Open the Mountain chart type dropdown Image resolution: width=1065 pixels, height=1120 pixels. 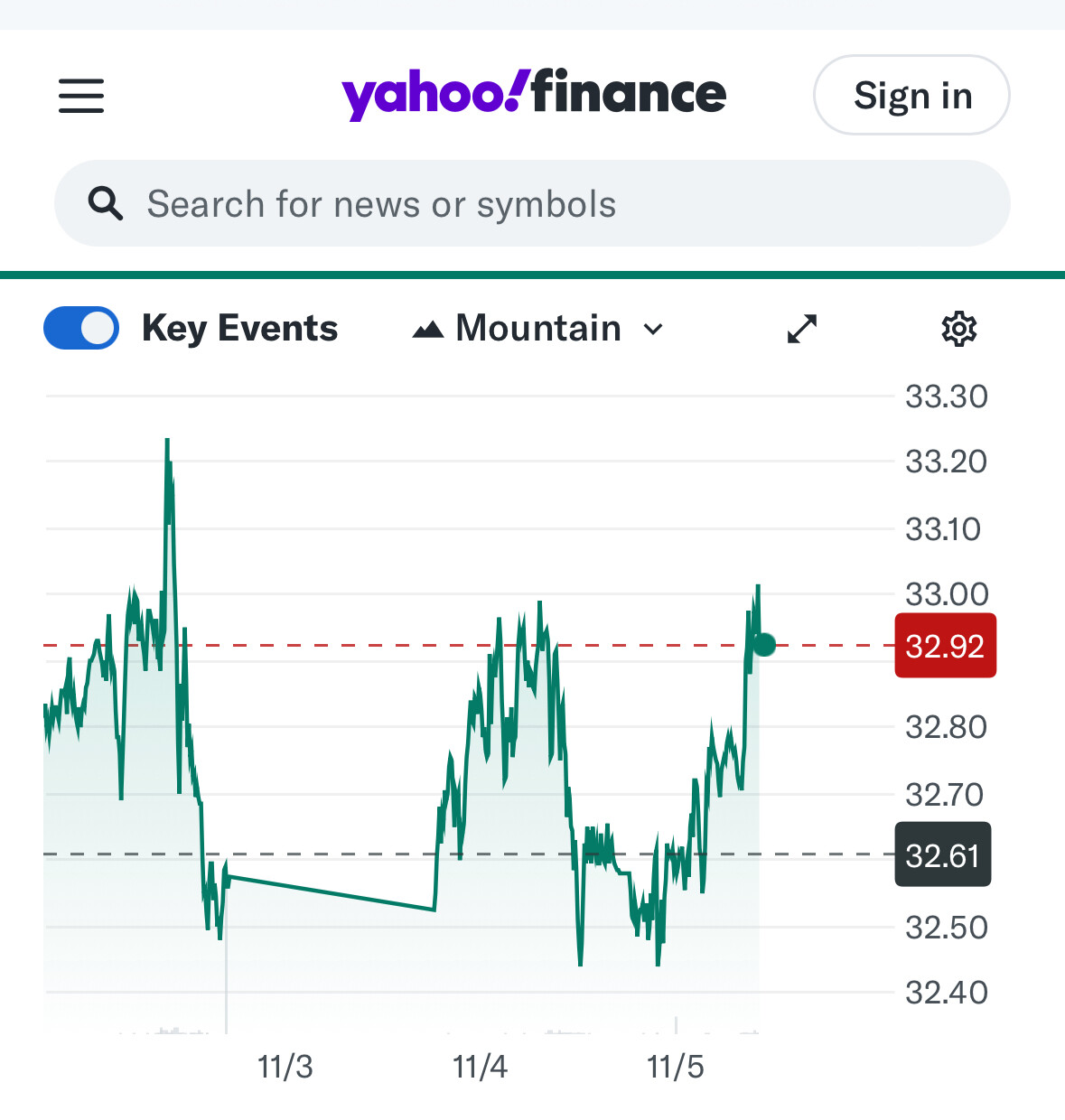tap(538, 329)
